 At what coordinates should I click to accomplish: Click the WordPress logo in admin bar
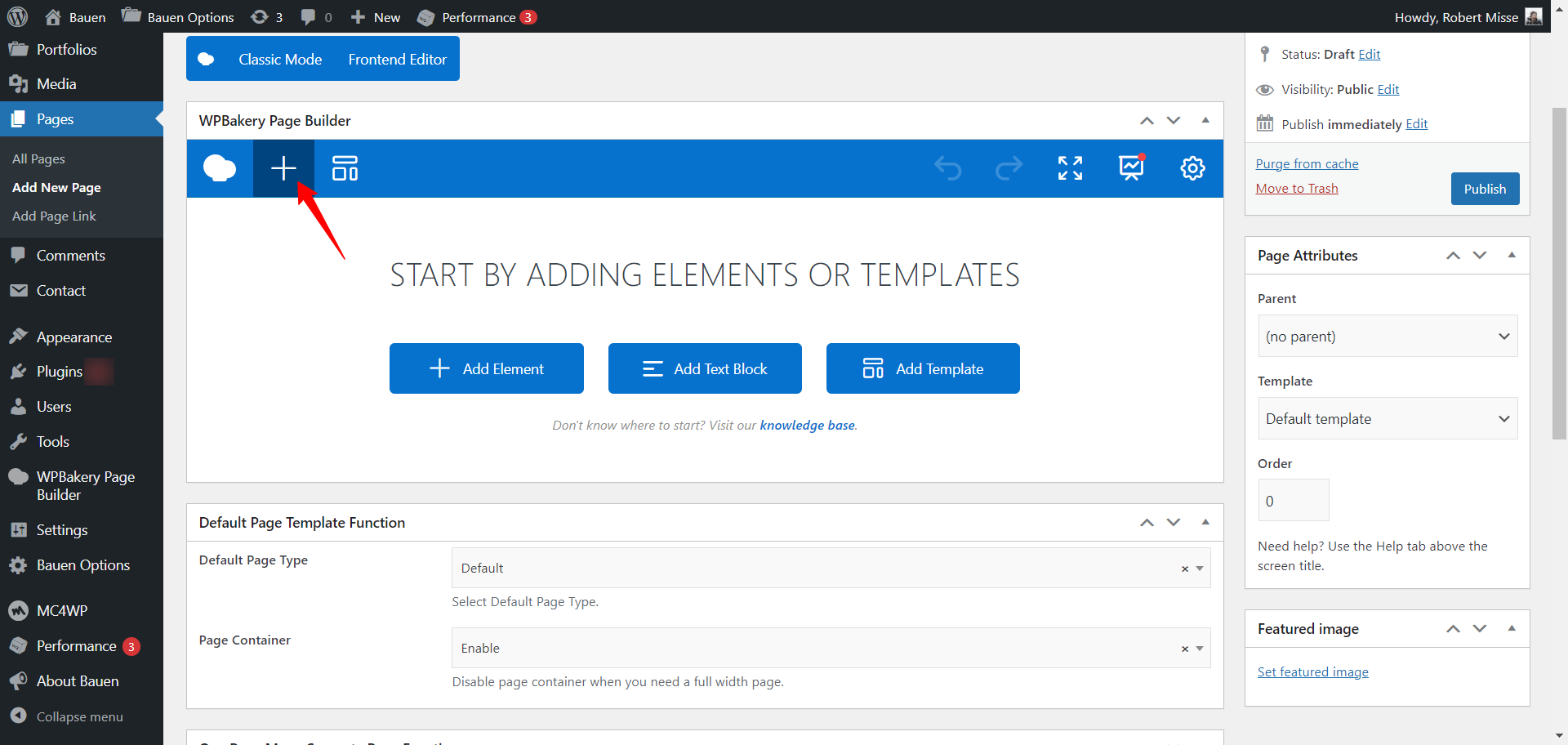pos(17,16)
